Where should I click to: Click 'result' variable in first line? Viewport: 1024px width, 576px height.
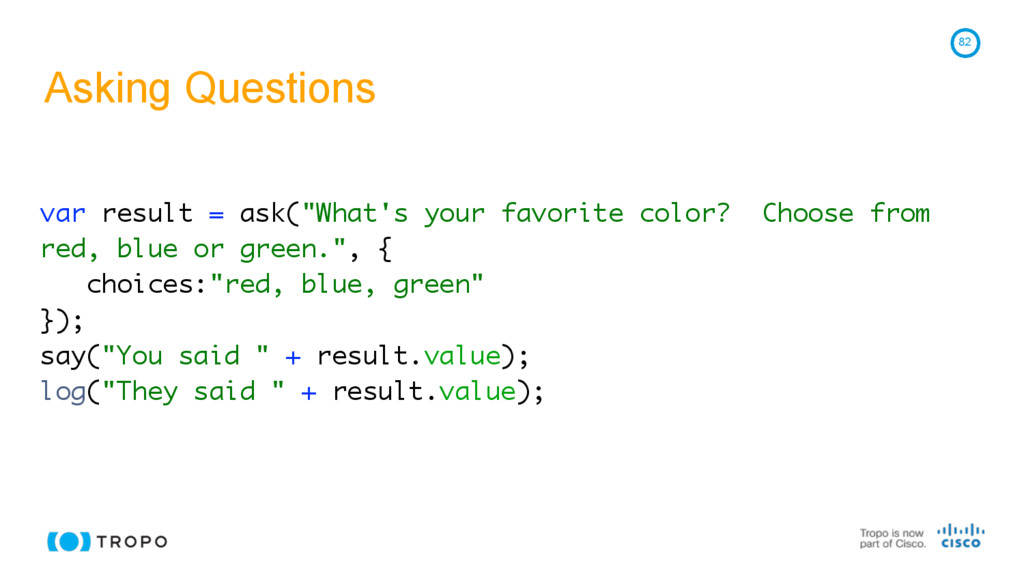pos(147,213)
